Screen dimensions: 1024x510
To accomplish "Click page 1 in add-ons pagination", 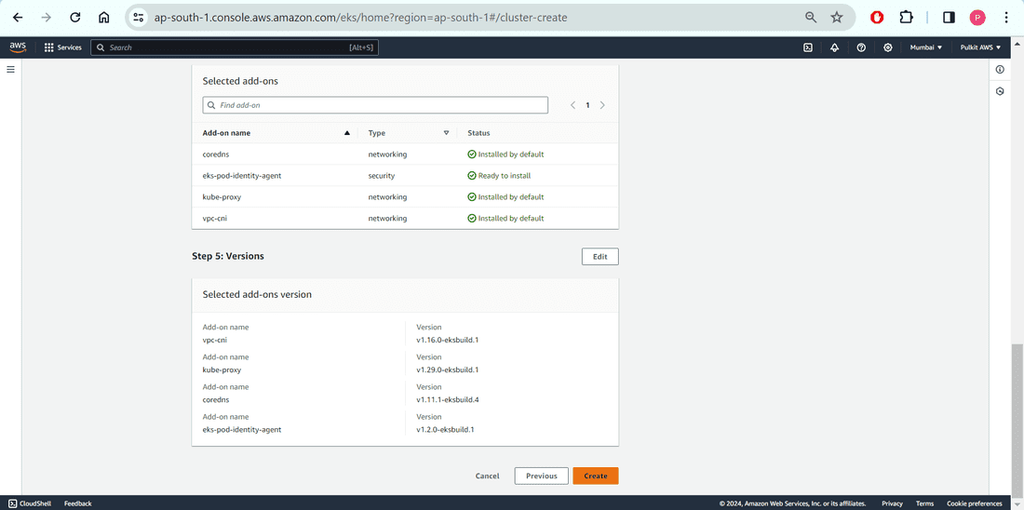I will [587, 105].
